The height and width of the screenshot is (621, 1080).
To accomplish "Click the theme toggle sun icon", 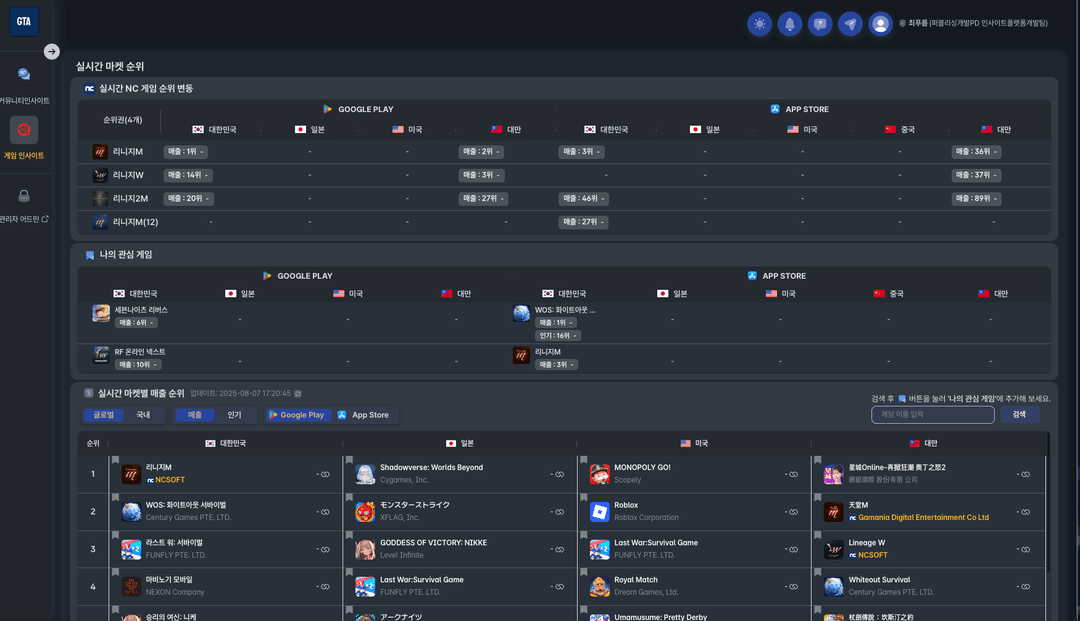I will click(x=759, y=24).
